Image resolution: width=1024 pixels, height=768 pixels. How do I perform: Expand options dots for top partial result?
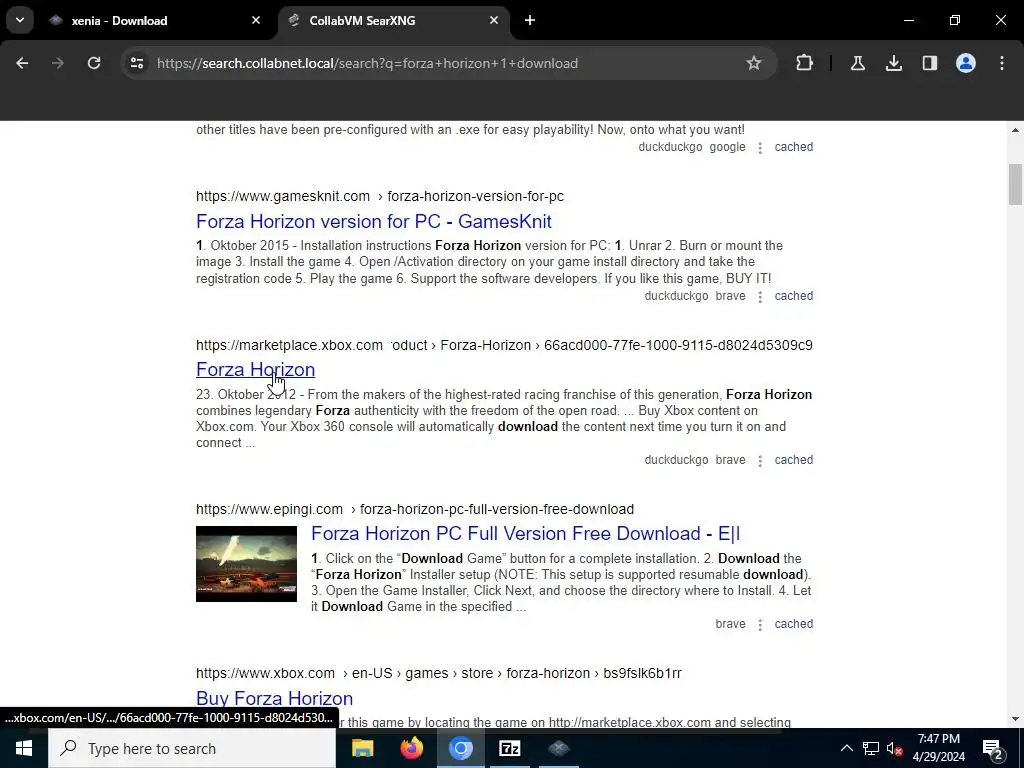760,148
